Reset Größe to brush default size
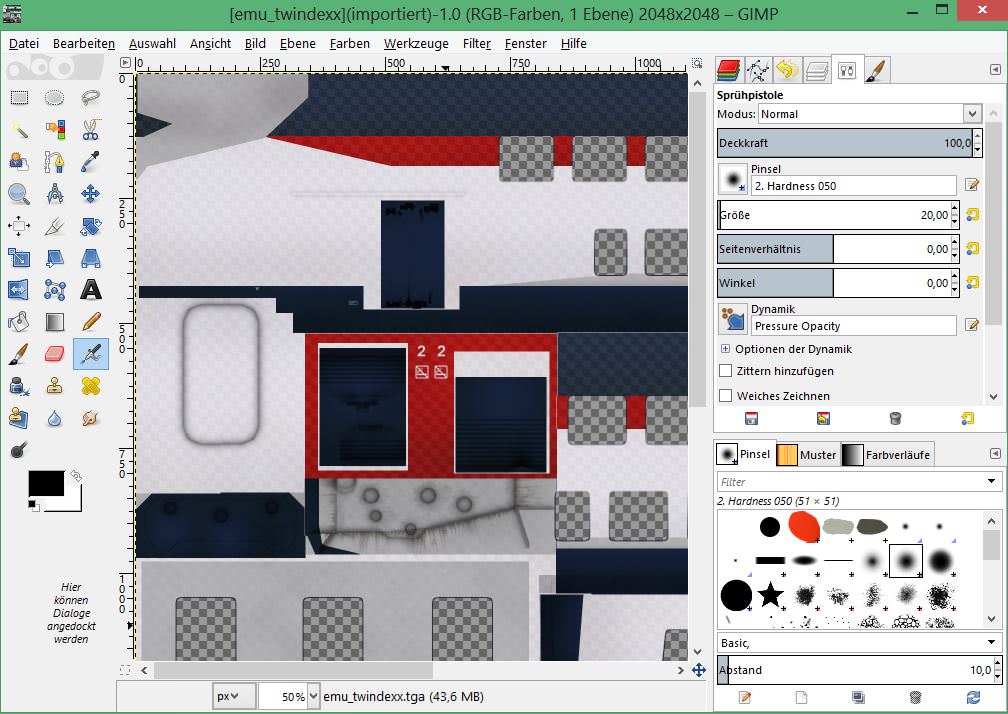 pyautogui.click(x=973, y=215)
